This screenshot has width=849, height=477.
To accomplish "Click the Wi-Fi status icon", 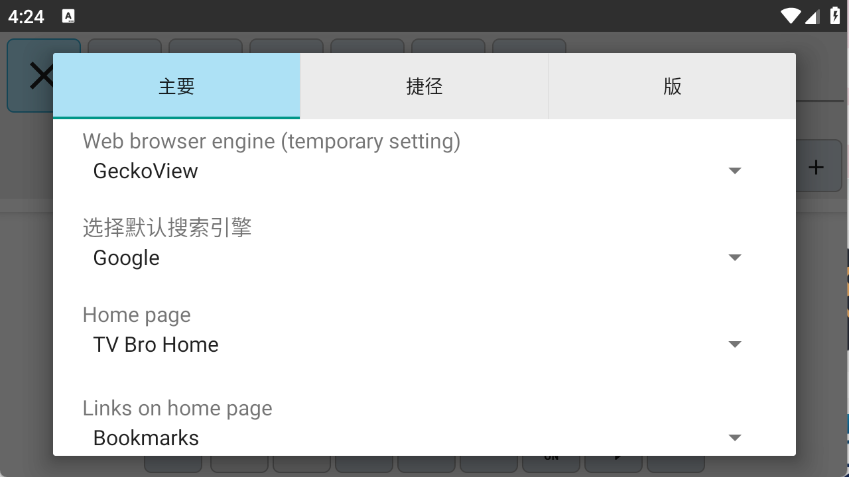I will pyautogui.click(x=792, y=16).
